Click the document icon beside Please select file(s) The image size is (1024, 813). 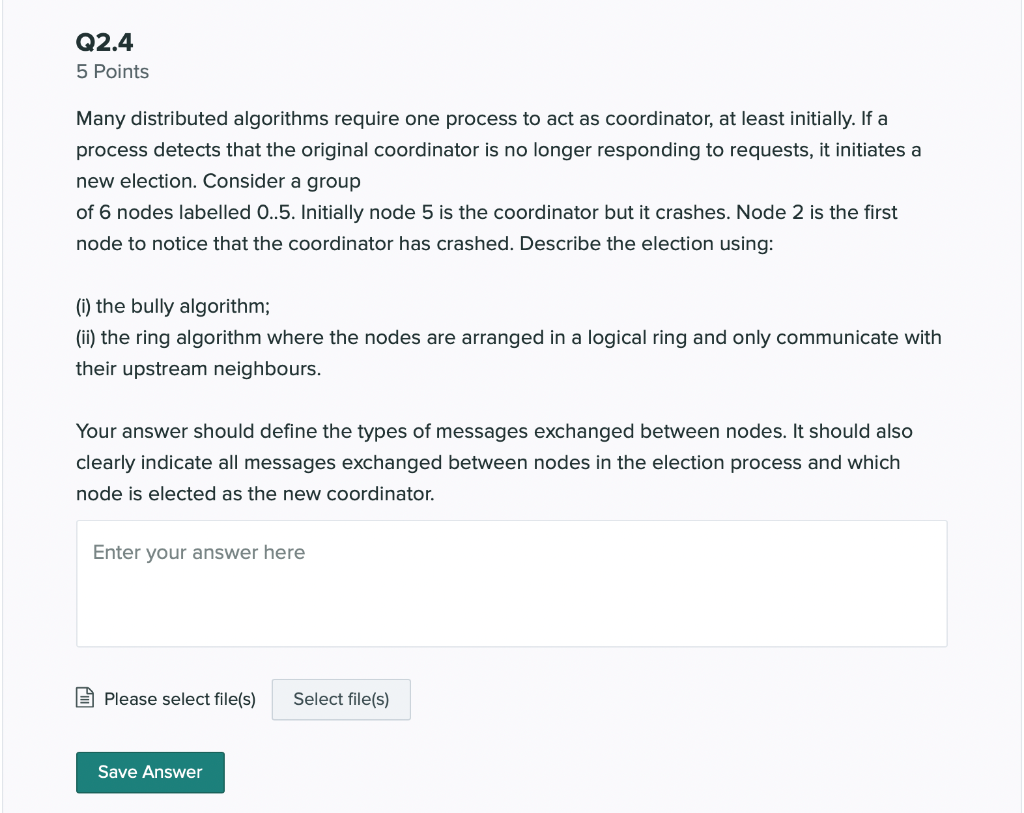tap(85, 697)
